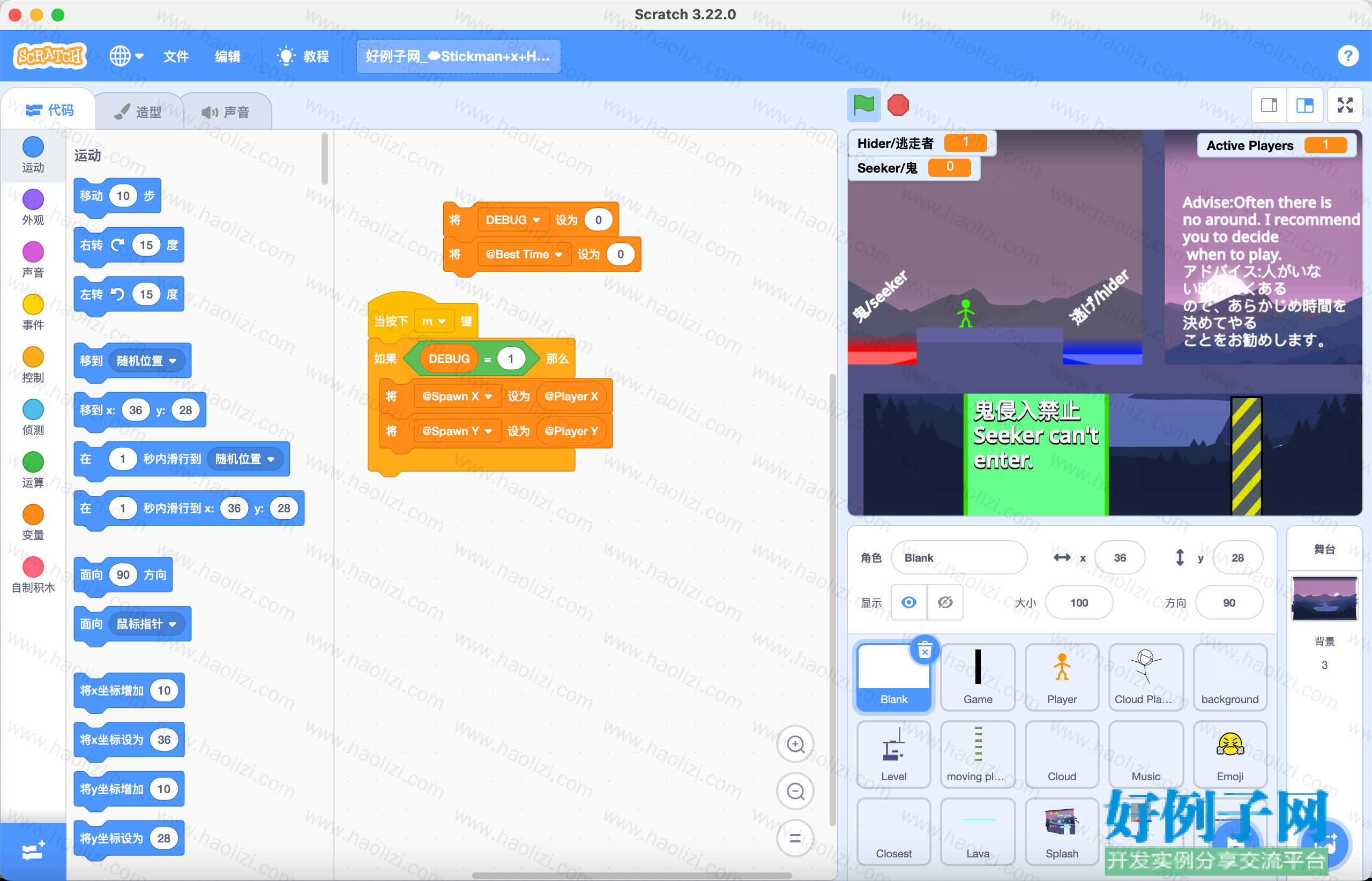This screenshot has width=1372, height=881.
Task: Select the stage backdrop thumbnail
Action: (1324, 599)
